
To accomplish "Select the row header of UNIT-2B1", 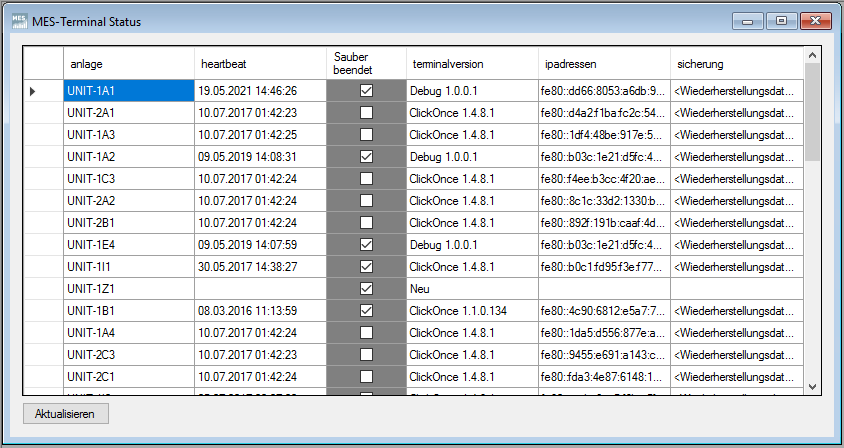I will (43, 223).
